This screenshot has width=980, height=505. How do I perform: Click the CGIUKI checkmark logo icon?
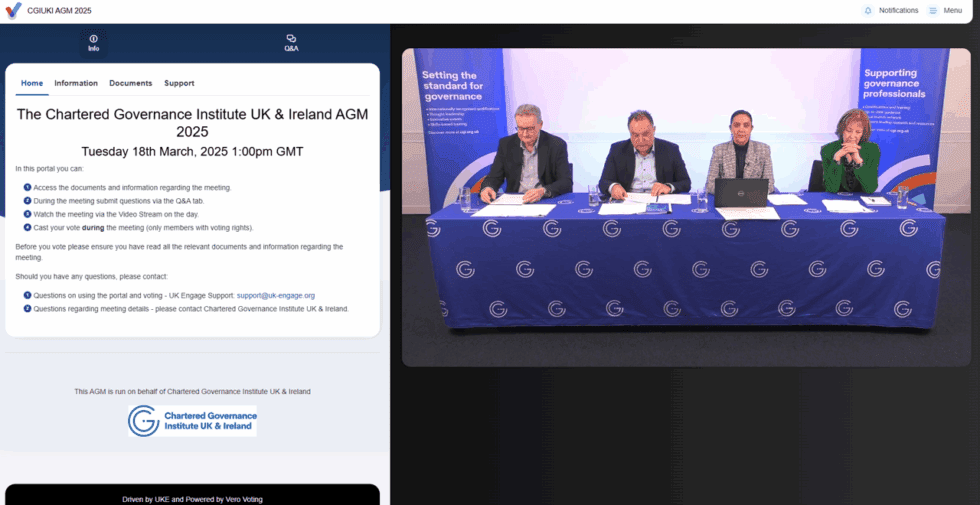tap(13, 11)
